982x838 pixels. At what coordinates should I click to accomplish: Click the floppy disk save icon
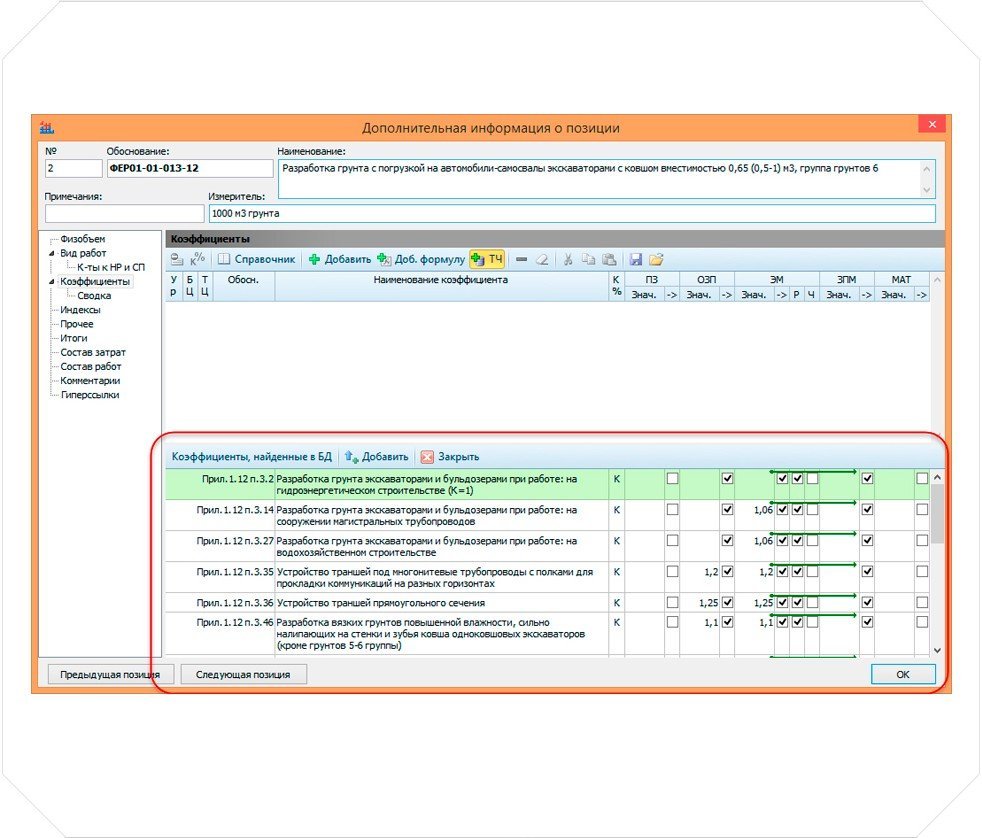636,259
